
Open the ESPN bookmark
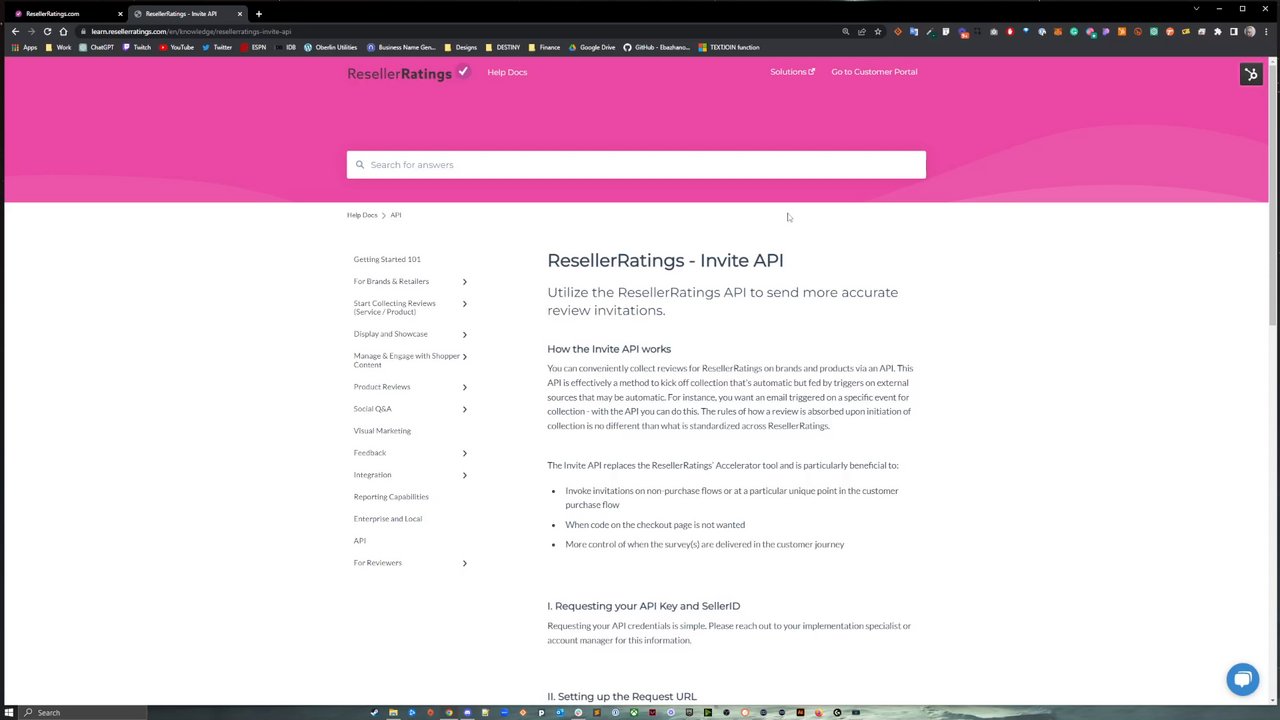[254, 47]
